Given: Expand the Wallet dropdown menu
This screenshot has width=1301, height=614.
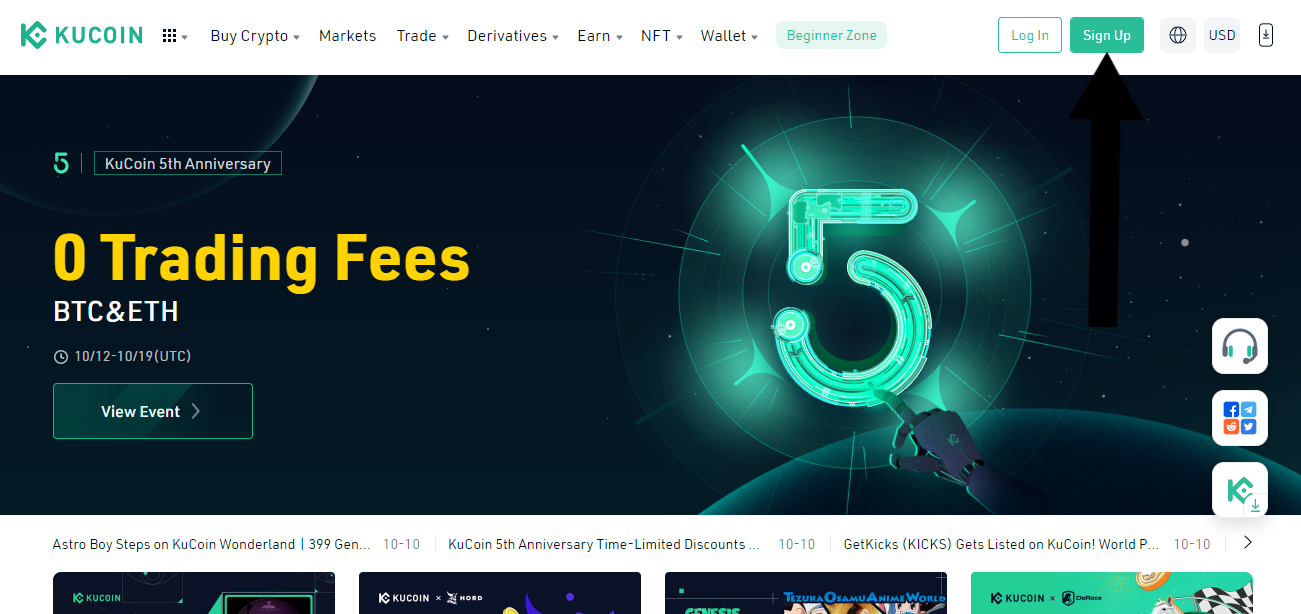Looking at the screenshot, I should [729, 36].
